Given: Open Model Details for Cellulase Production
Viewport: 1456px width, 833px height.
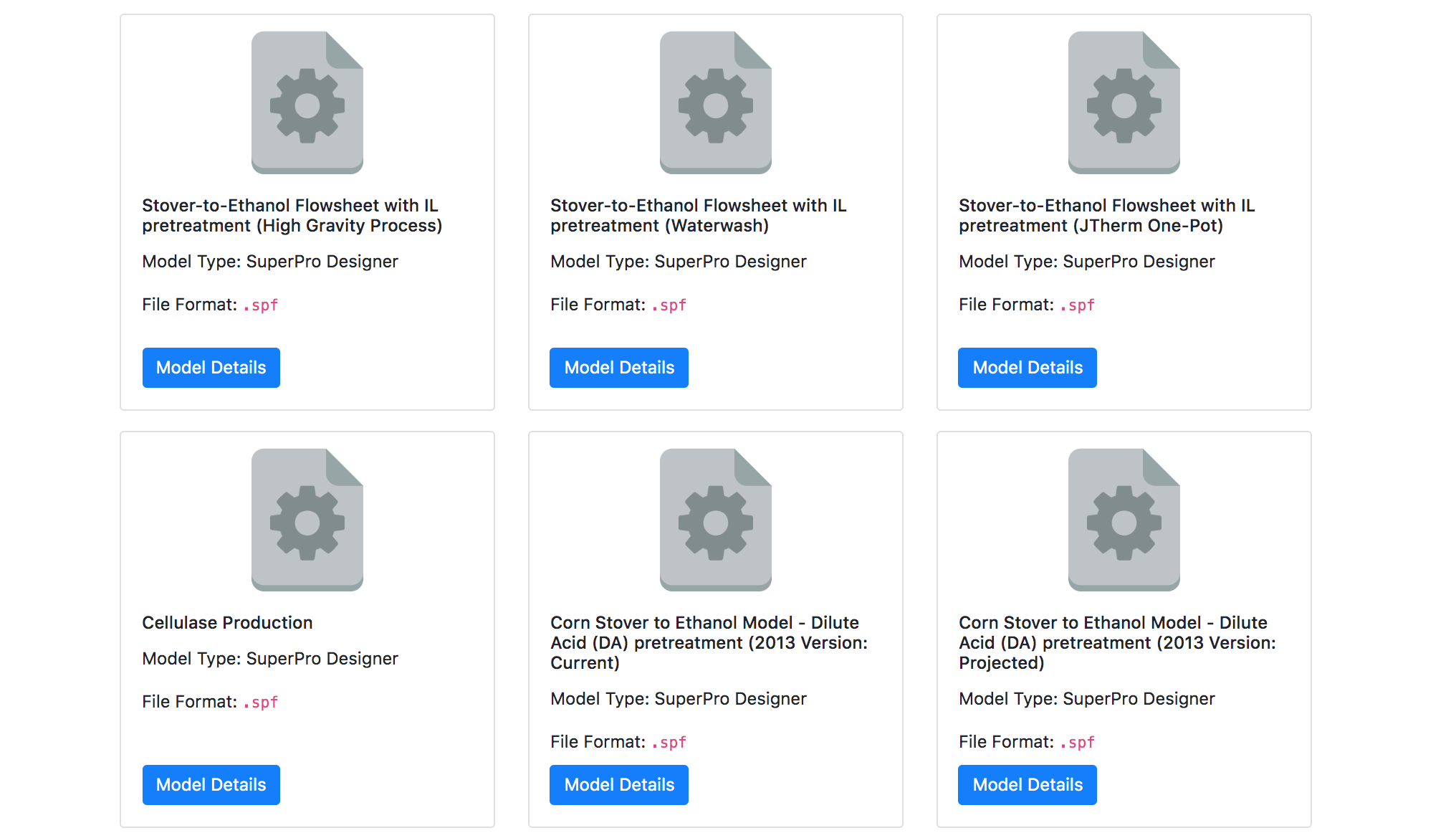Looking at the screenshot, I should [211, 785].
